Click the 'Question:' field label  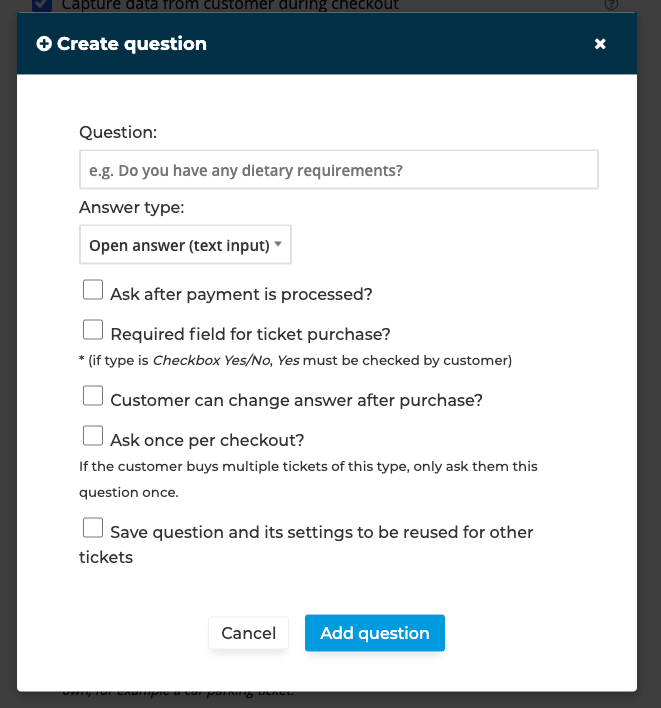118,132
